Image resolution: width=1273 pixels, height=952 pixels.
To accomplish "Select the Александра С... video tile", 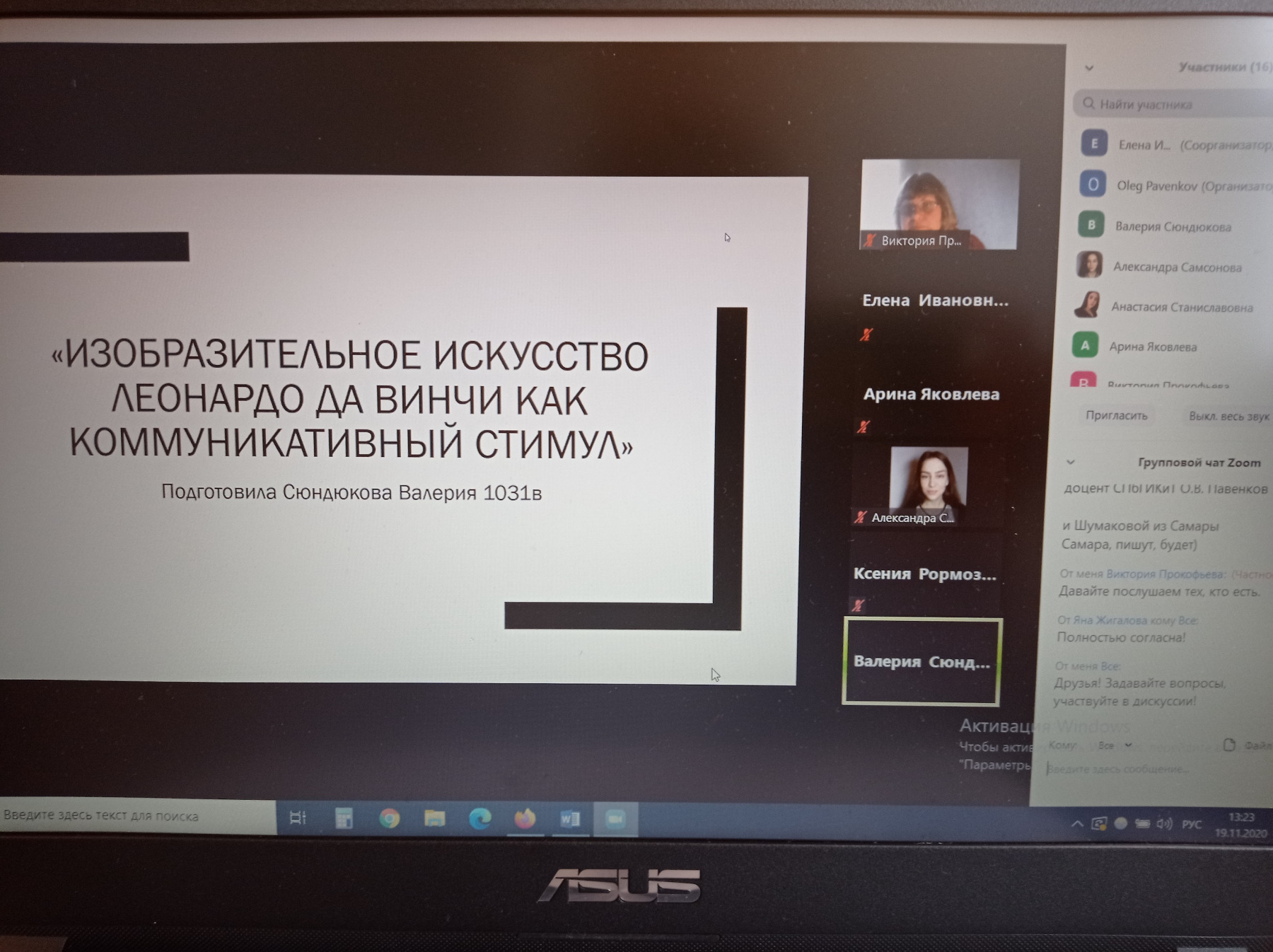I will [927, 485].
